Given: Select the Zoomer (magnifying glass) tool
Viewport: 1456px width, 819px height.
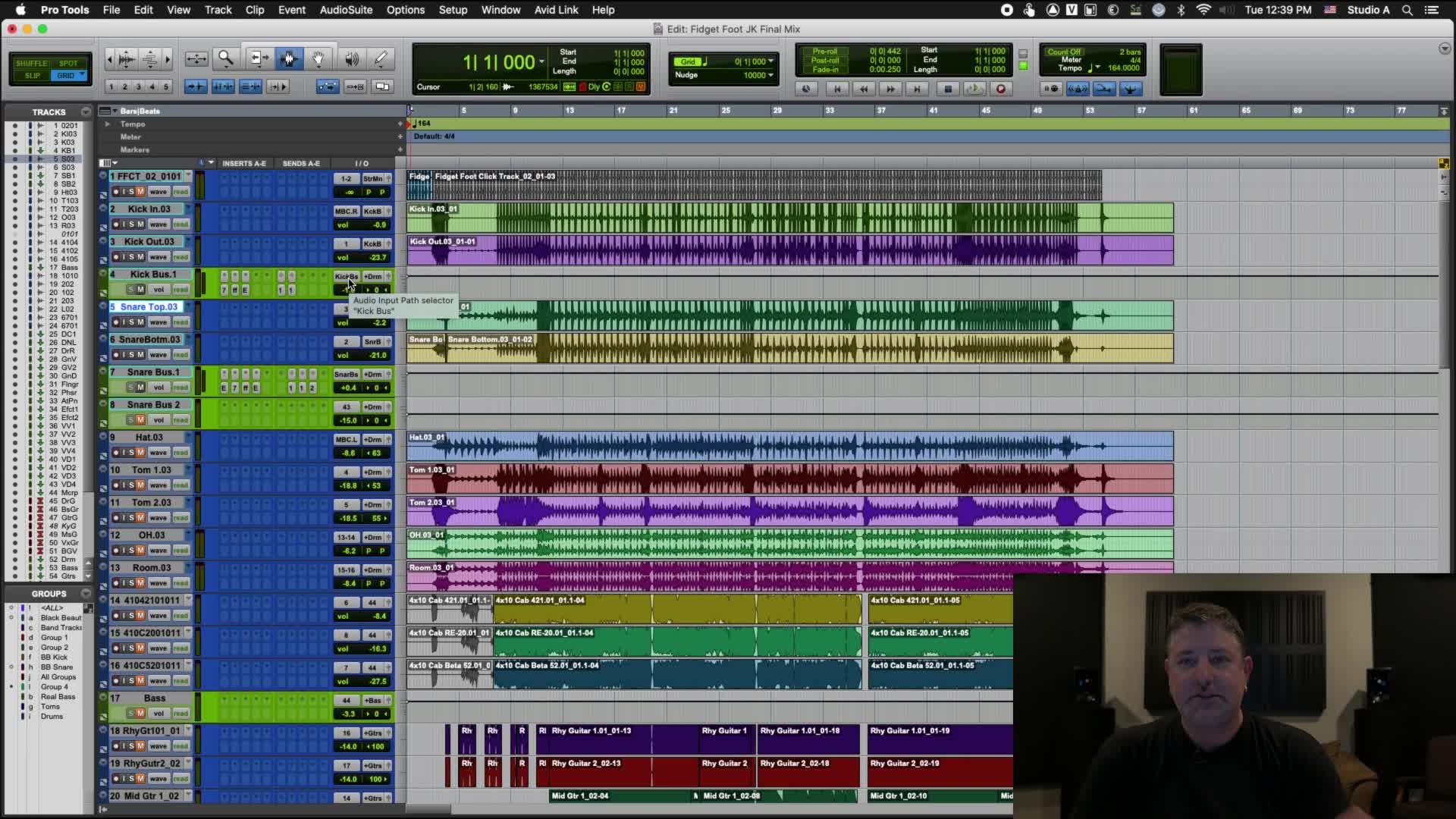Looking at the screenshot, I should pos(225,58).
